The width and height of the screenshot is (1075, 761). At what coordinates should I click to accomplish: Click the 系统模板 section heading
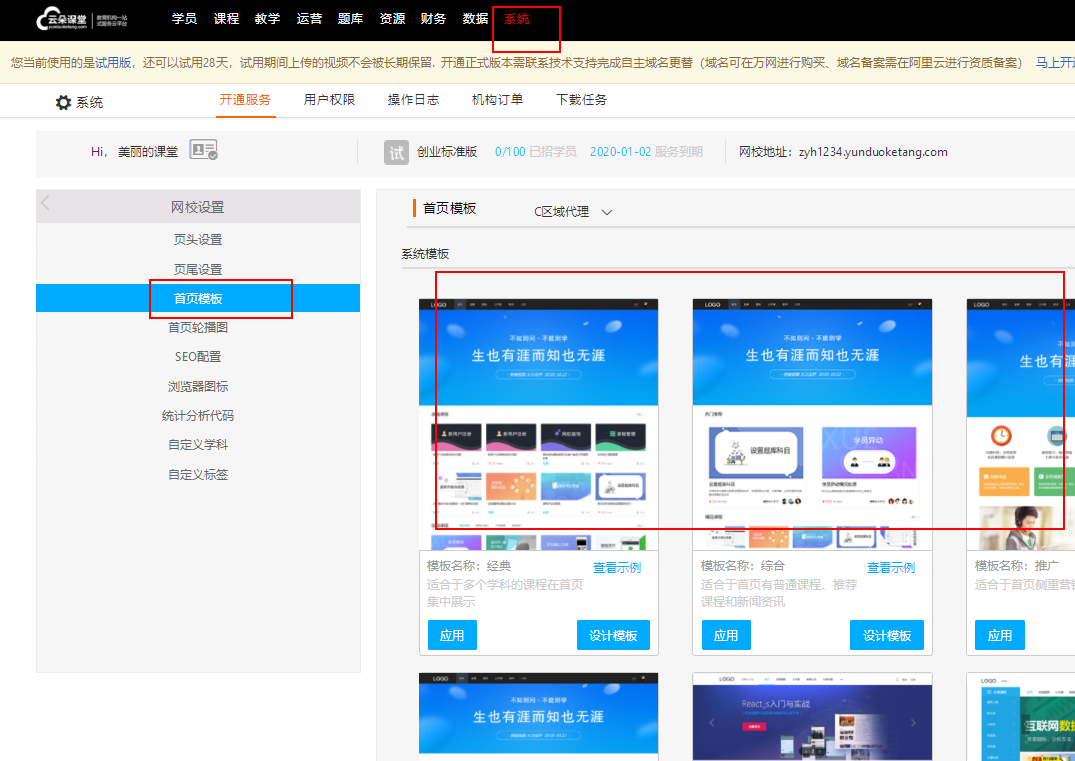[x=425, y=254]
